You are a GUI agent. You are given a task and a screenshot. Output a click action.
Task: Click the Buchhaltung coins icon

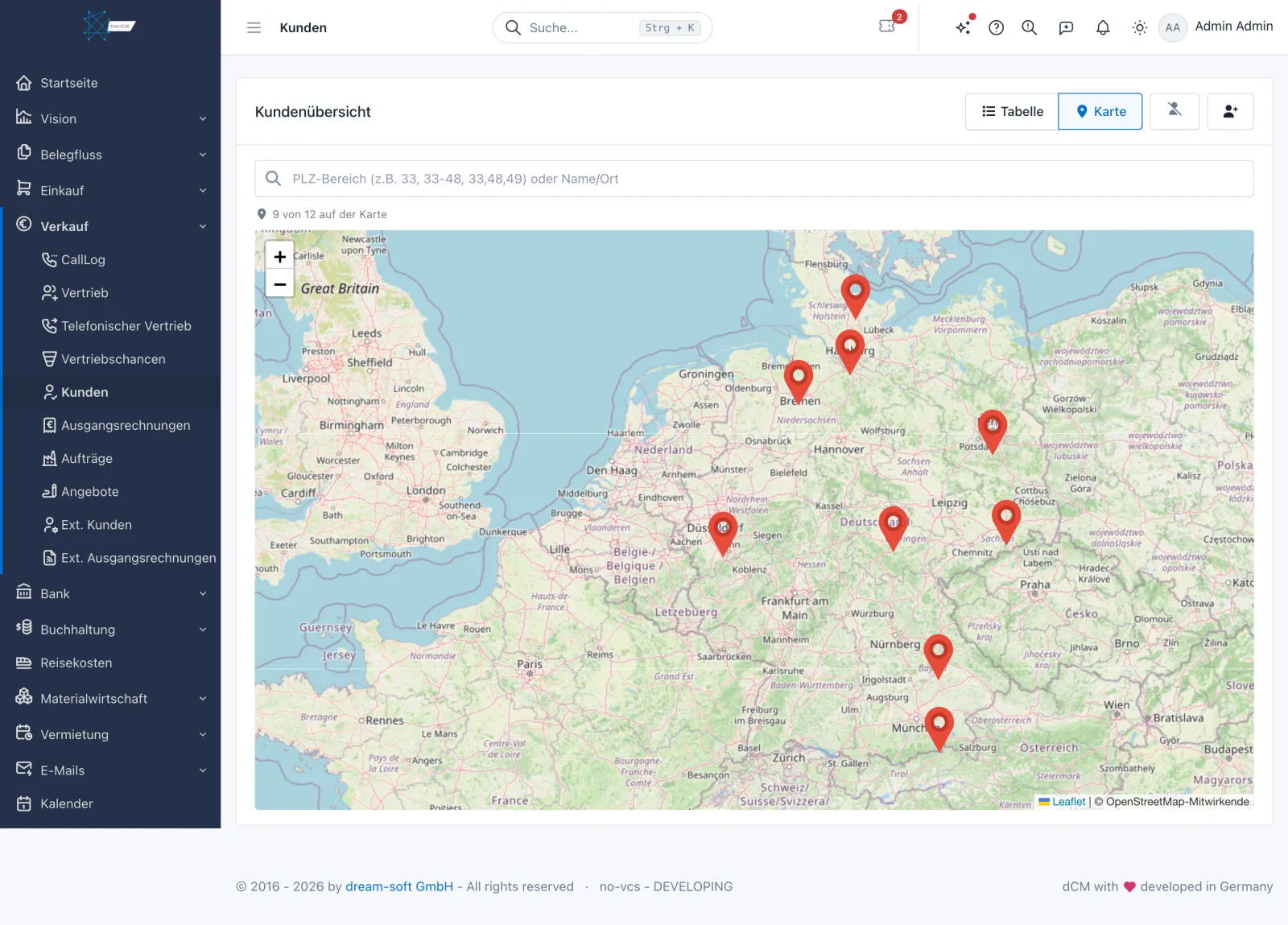[x=24, y=627]
